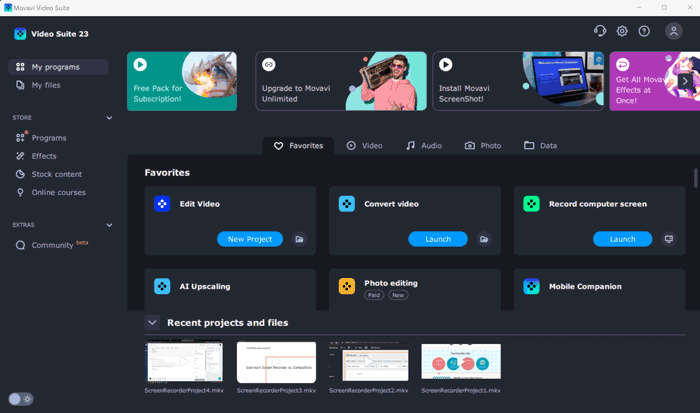700x413 pixels.
Task: Open file folder icon in Convert video card
Action: coord(484,239)
